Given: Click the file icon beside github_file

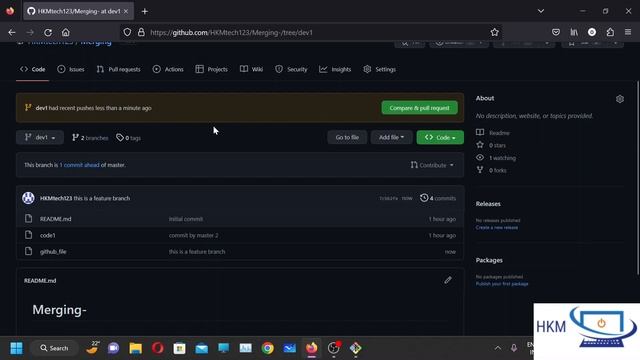Looking at the screenshot, I should click(x=28, y=251).
